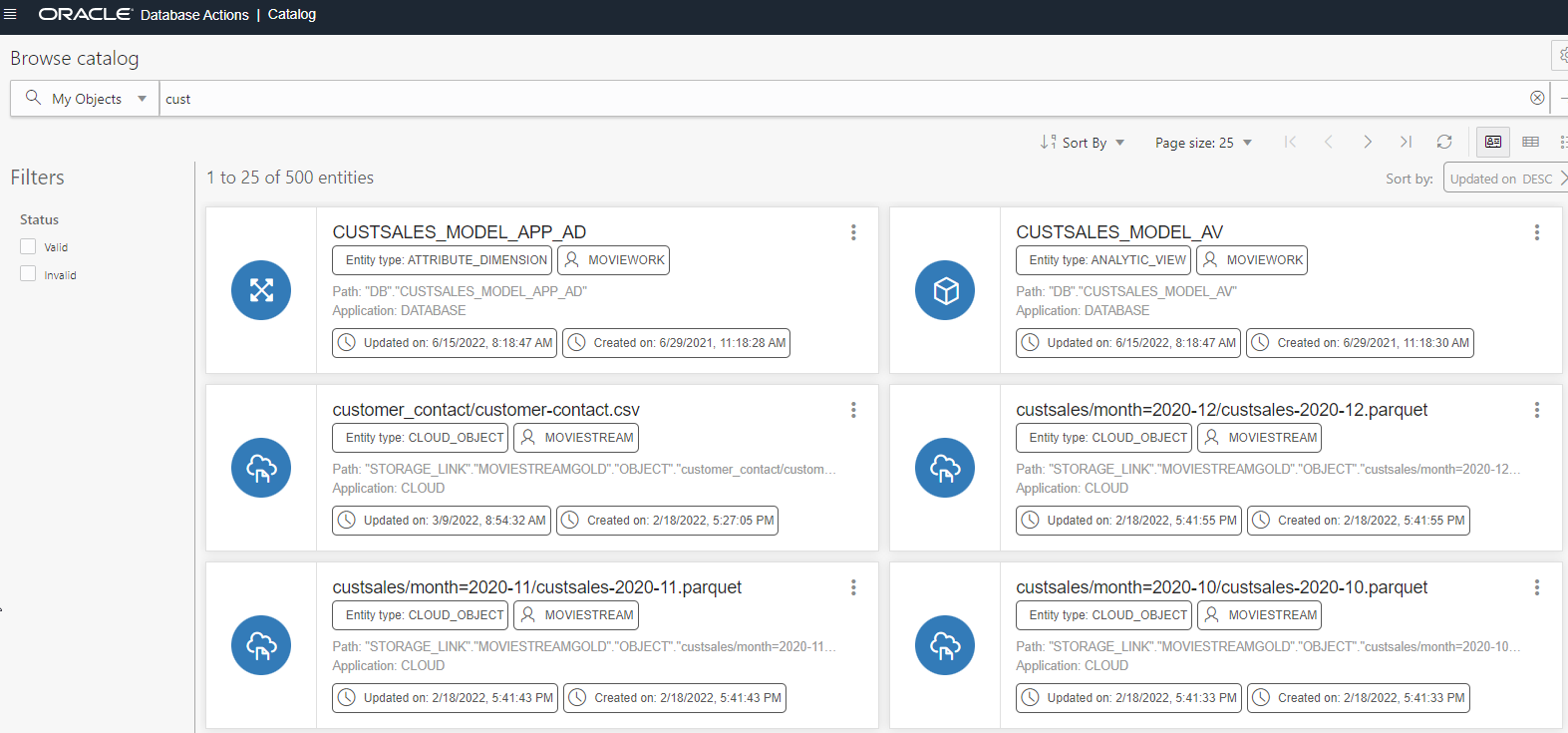Image resolution: width=1568 pixels, height=733 pixels.
Task: Click MOVIEWORK owner chip on CUSTSALES_MODEL_APP_AD
Action: [x=613, y=260]
